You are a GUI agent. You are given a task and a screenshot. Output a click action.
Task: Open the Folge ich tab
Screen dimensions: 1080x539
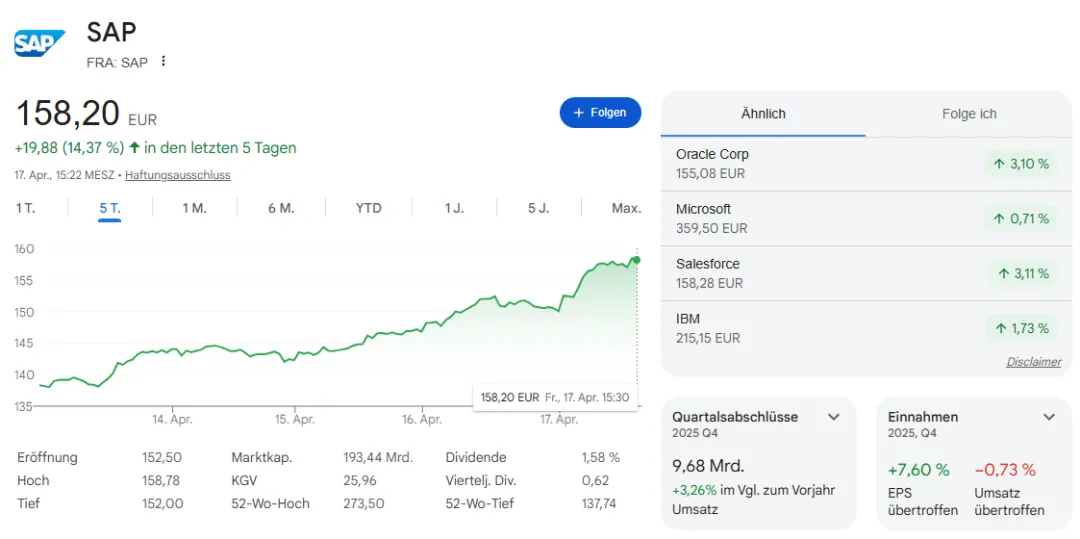pos(969,114)
